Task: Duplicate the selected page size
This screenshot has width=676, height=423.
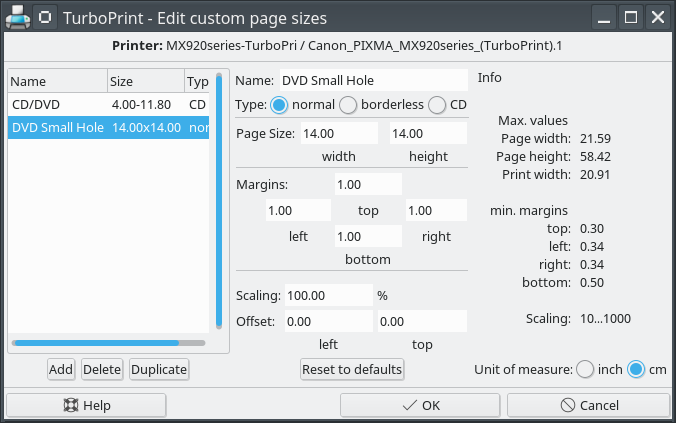Action: click(x=159, y=369)
